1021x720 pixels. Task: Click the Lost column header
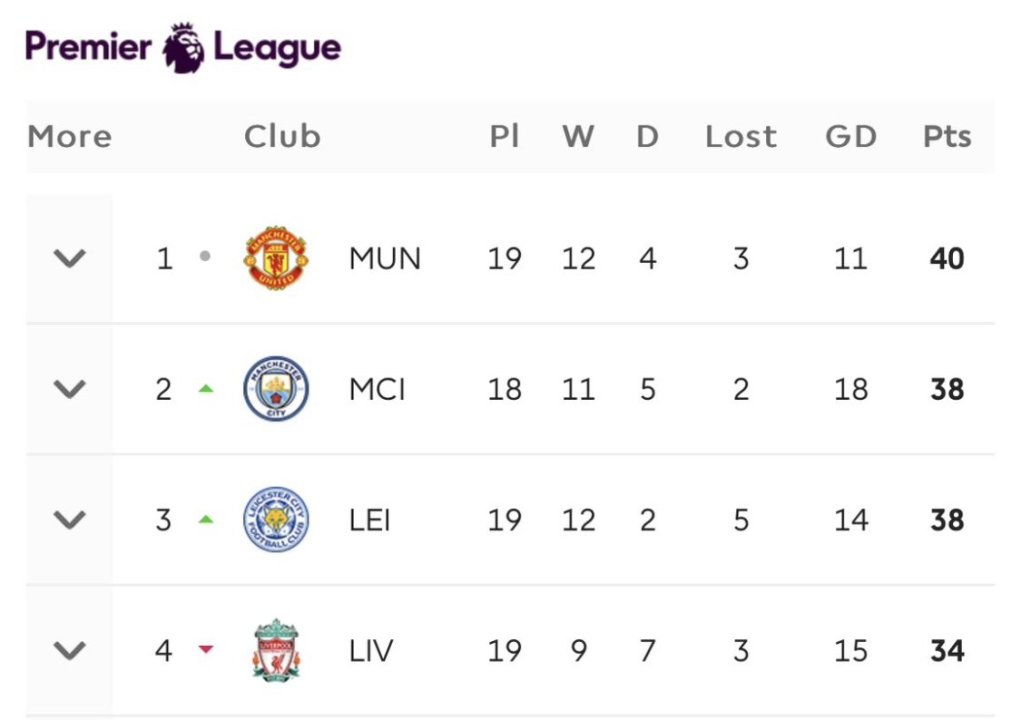[740, 136]
